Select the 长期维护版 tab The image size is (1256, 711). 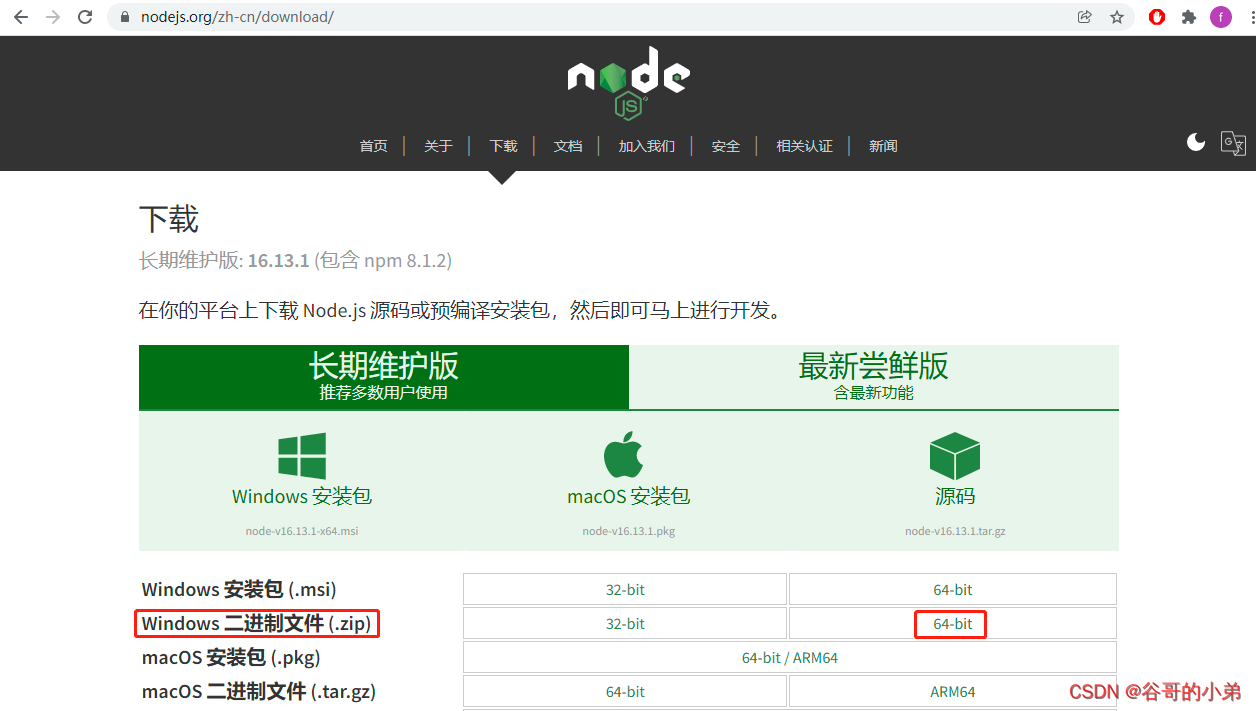click(384, 377)
